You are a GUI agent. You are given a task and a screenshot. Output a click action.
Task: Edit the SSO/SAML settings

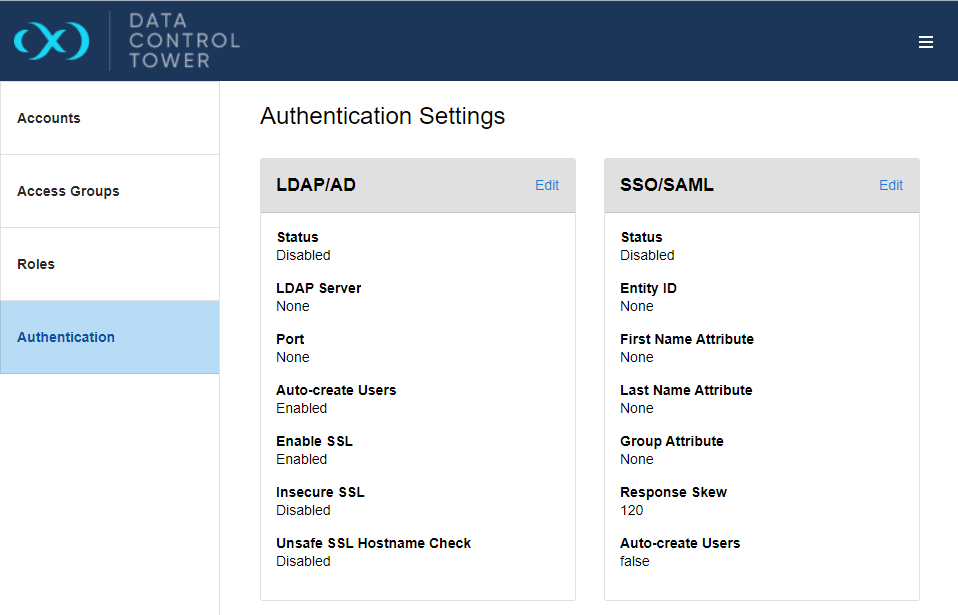pos(890,185)
